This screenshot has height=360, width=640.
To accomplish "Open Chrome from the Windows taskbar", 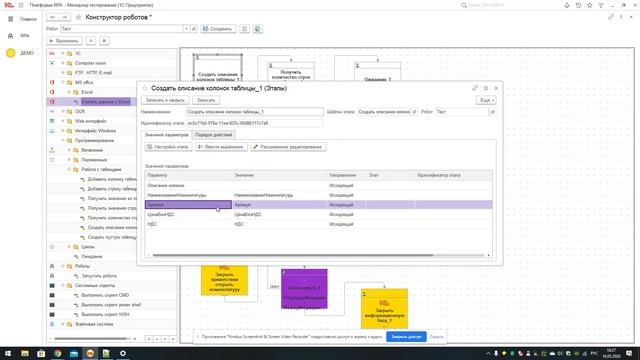I will coord(58,353).
